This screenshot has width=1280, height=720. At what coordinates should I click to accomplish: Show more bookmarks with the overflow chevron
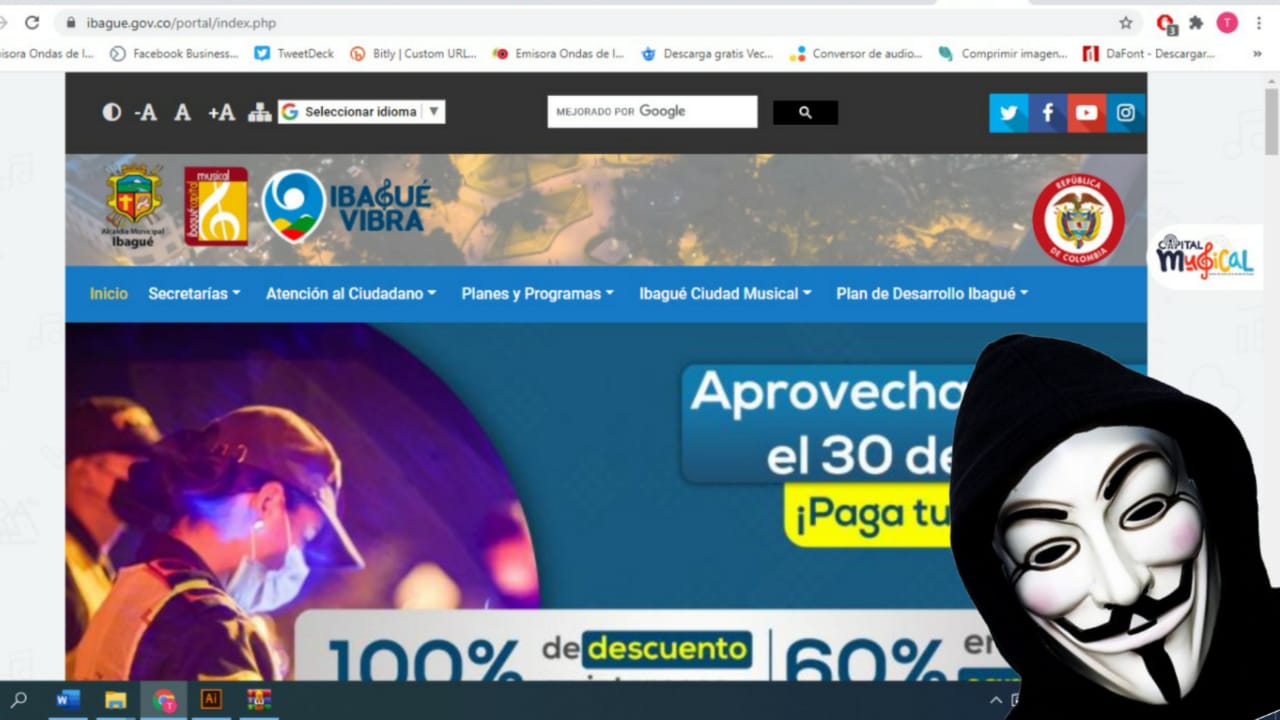point(1257,54)
